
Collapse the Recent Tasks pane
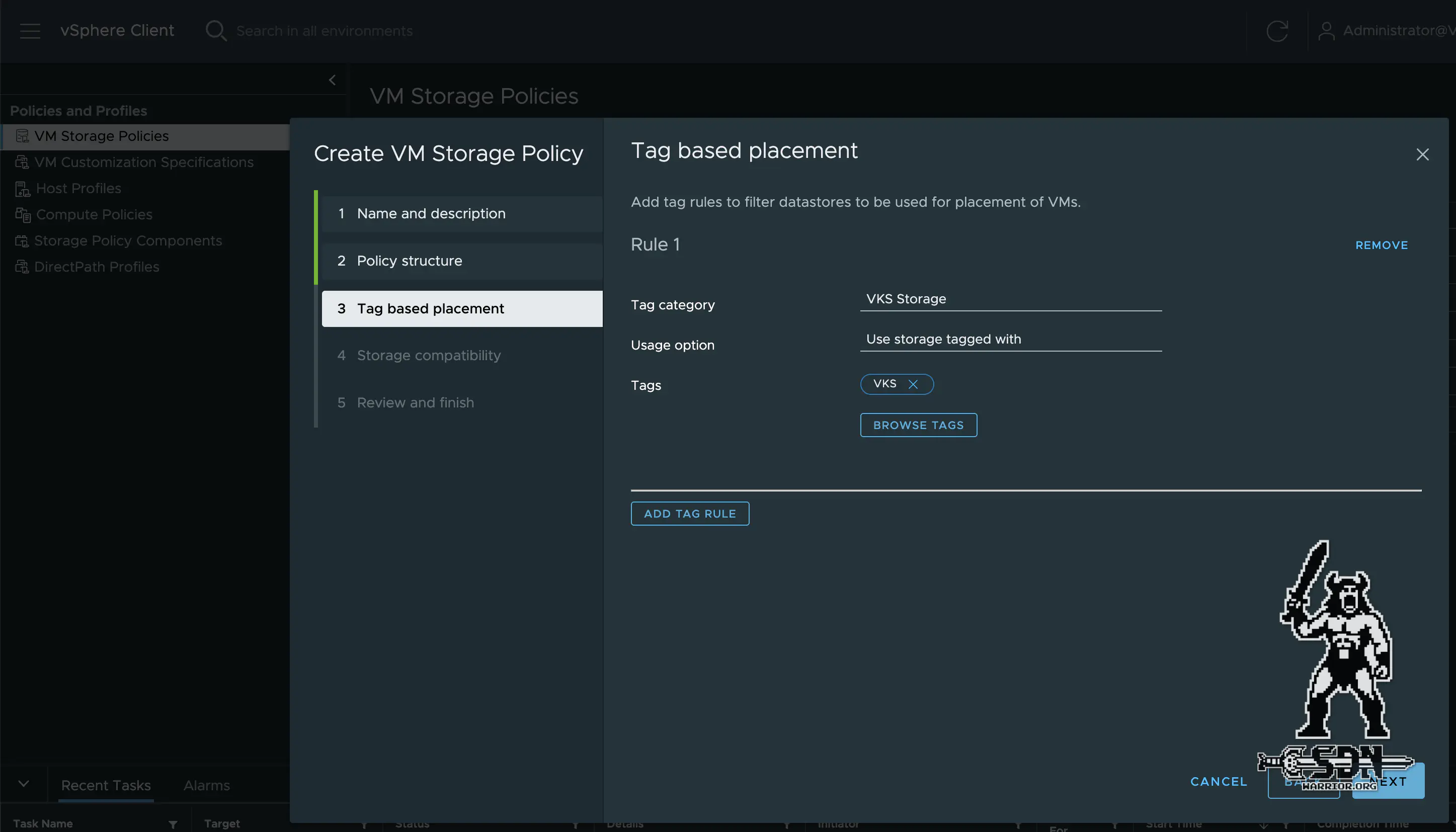click(x=24, y=783)
